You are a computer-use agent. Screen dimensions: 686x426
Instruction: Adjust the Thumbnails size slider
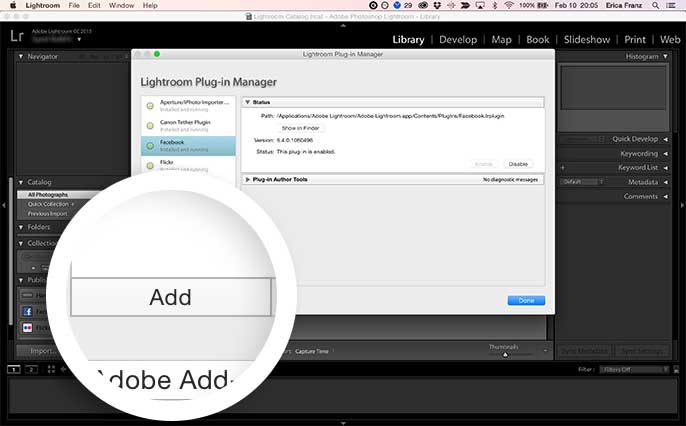tap(505, 355)
